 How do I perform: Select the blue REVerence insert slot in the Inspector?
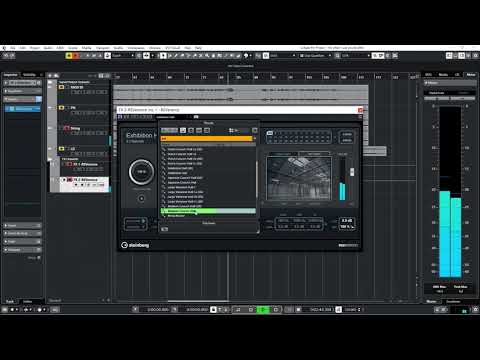click(23, 109)
